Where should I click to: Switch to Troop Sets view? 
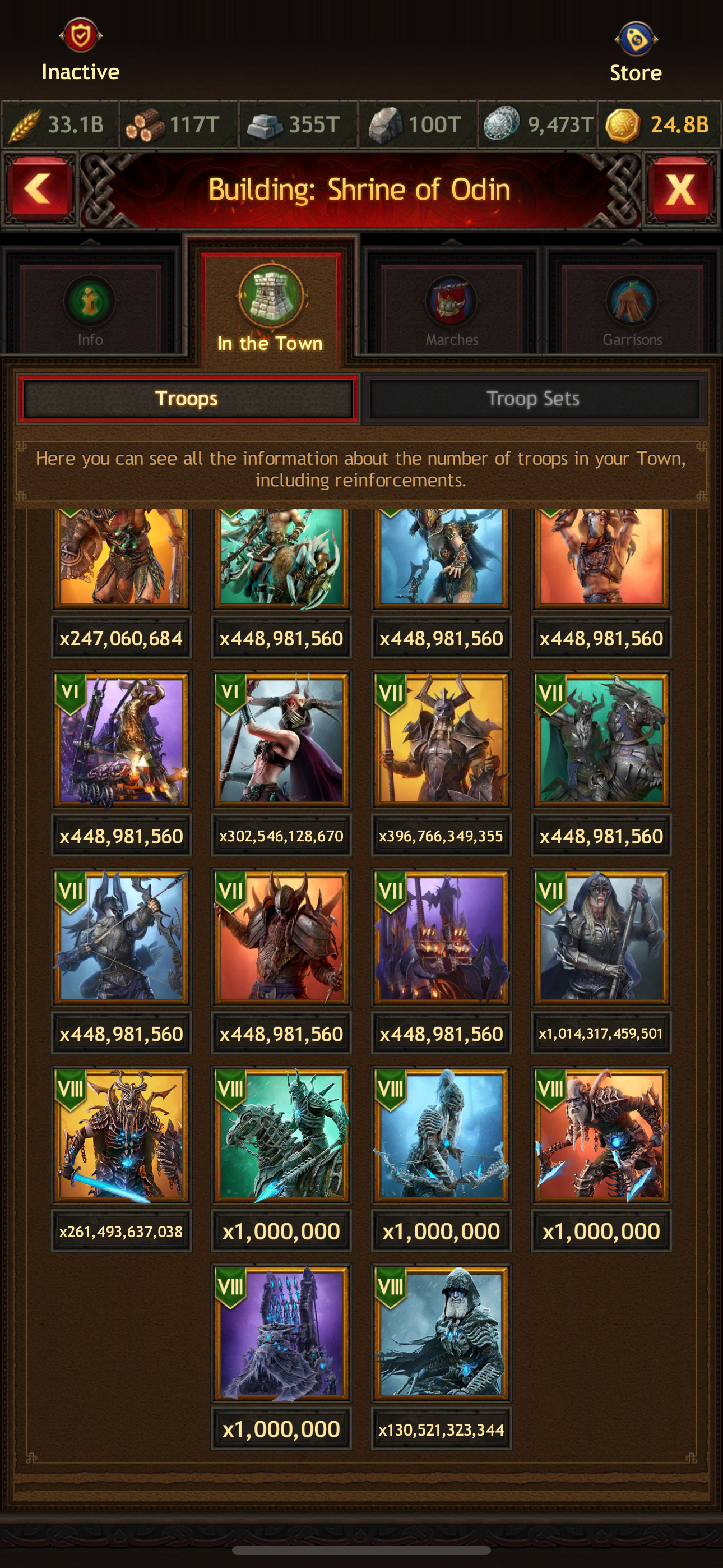533,399
